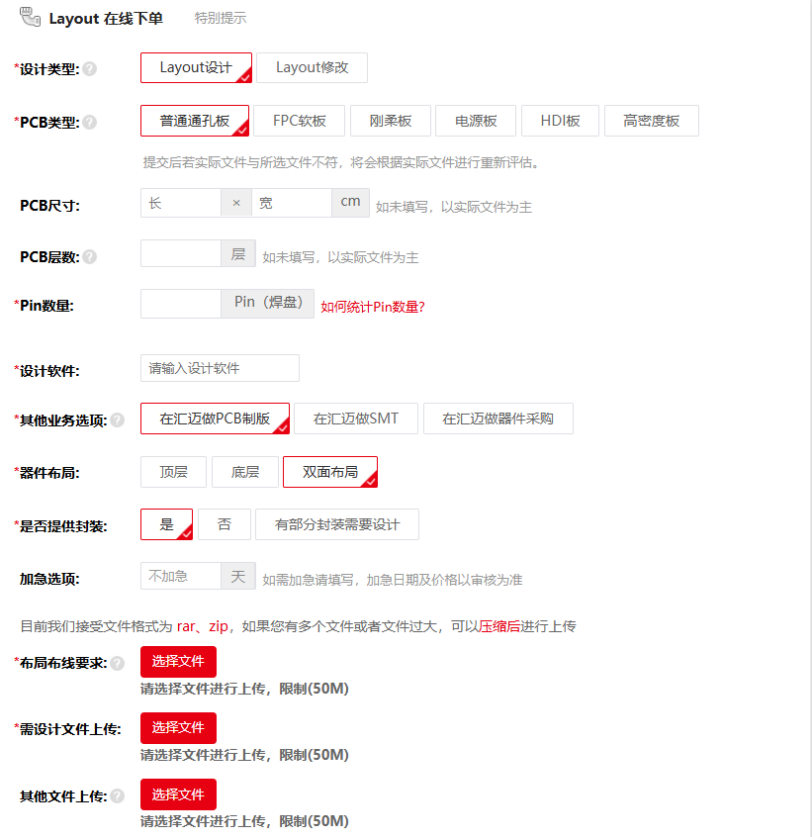Screen dimensions: 812x837
Task: Click the Layout 在线下单 header icon
Action: click(30, 17)
